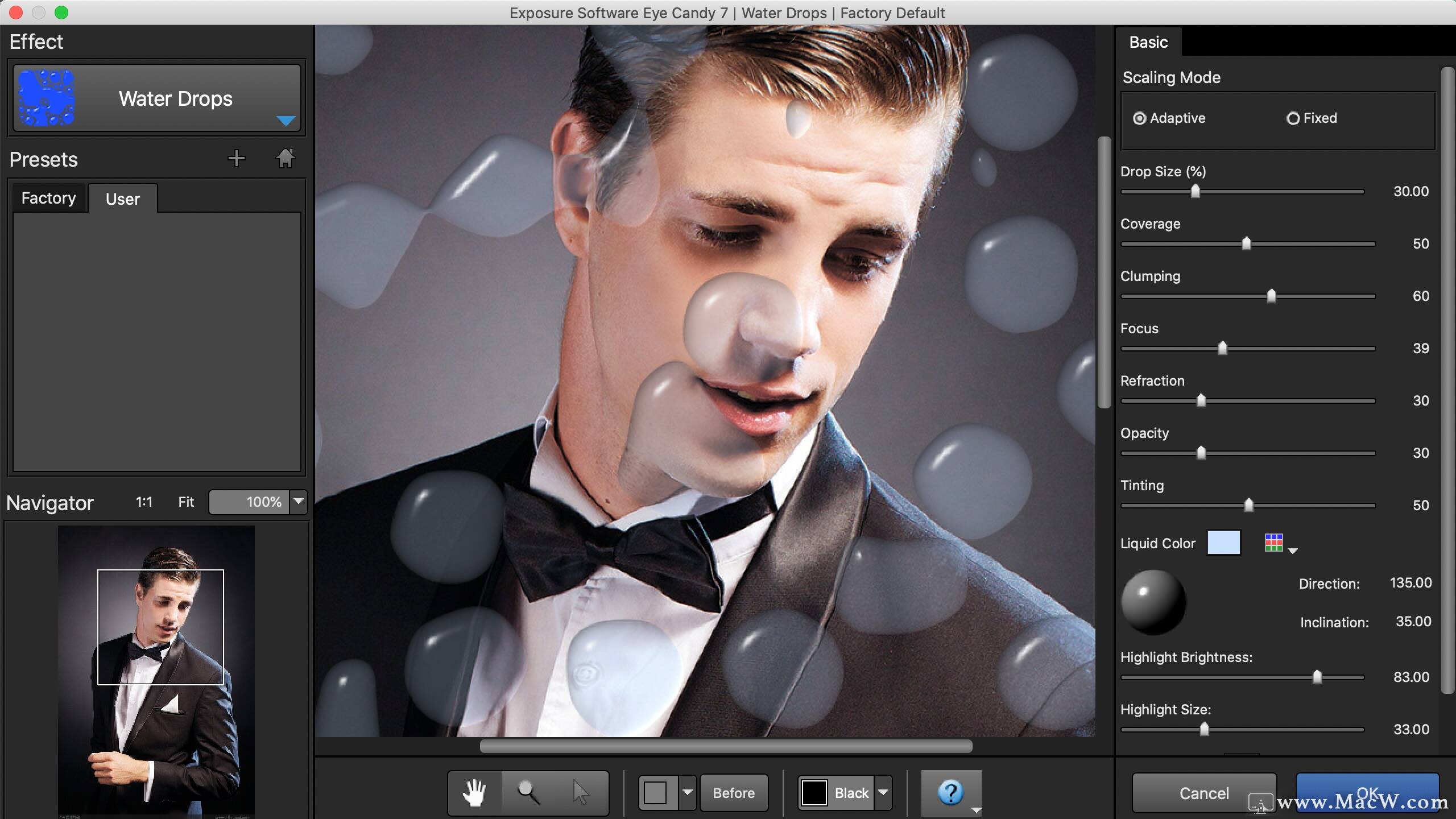This screenshot has height=819, width=1456.
Task: Click the add preset plus icon
Action: [236, 158]
